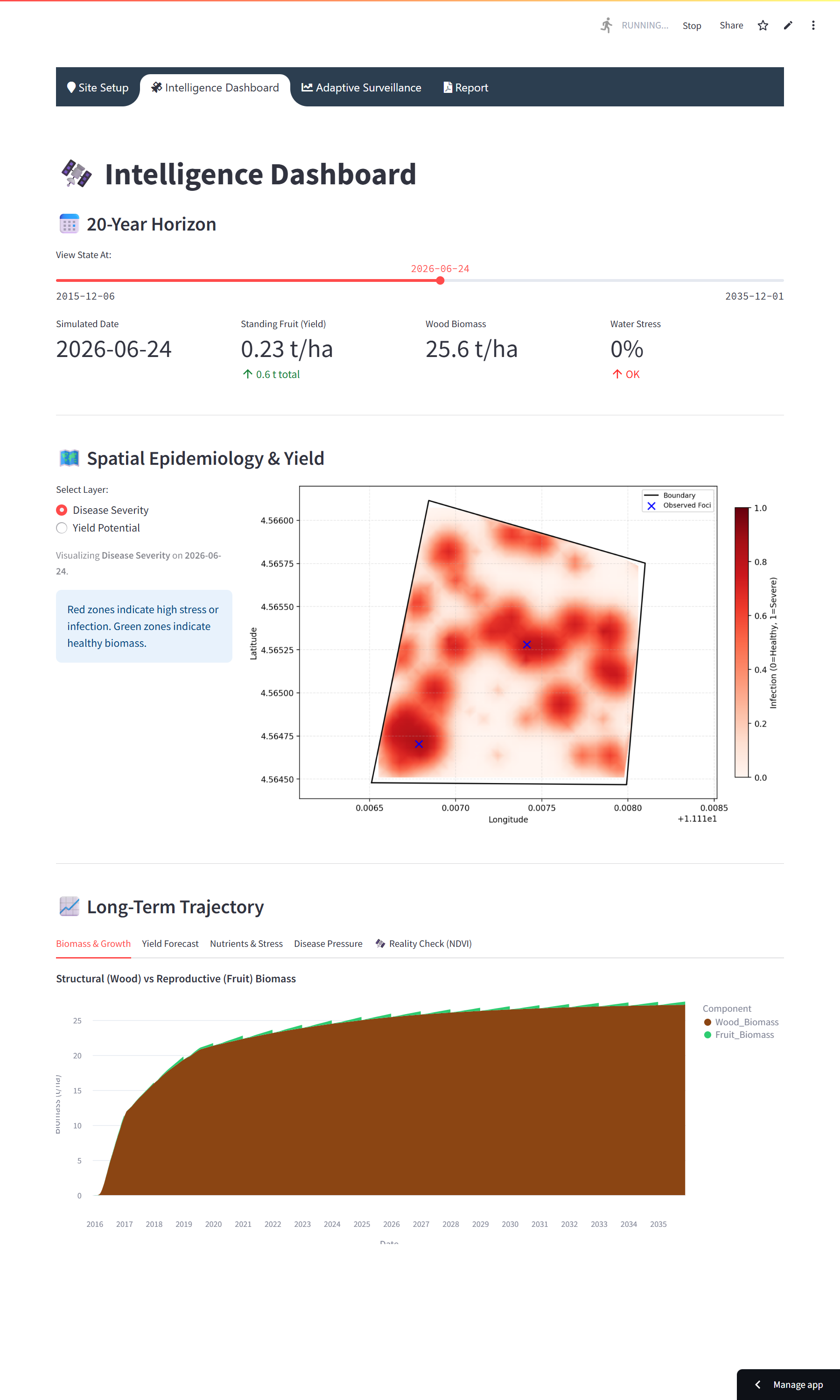Select the Yield Potential radio button
The image size is (840, 1400).
click(62, 528)
